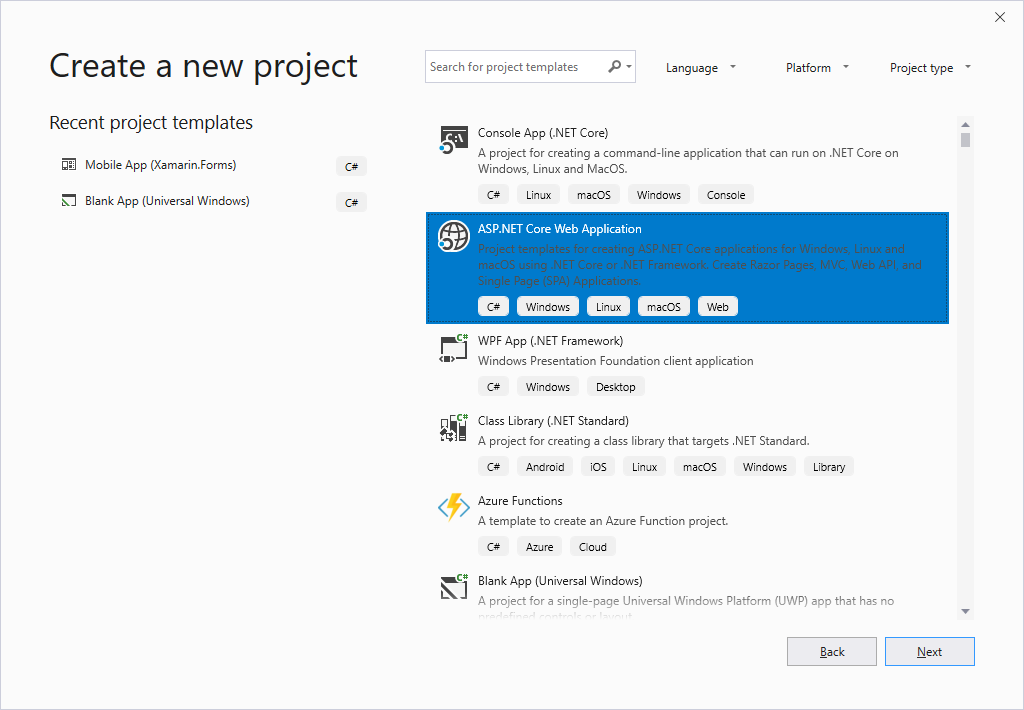
Task: Close the Create a new project dialog
Action: 1000,17
